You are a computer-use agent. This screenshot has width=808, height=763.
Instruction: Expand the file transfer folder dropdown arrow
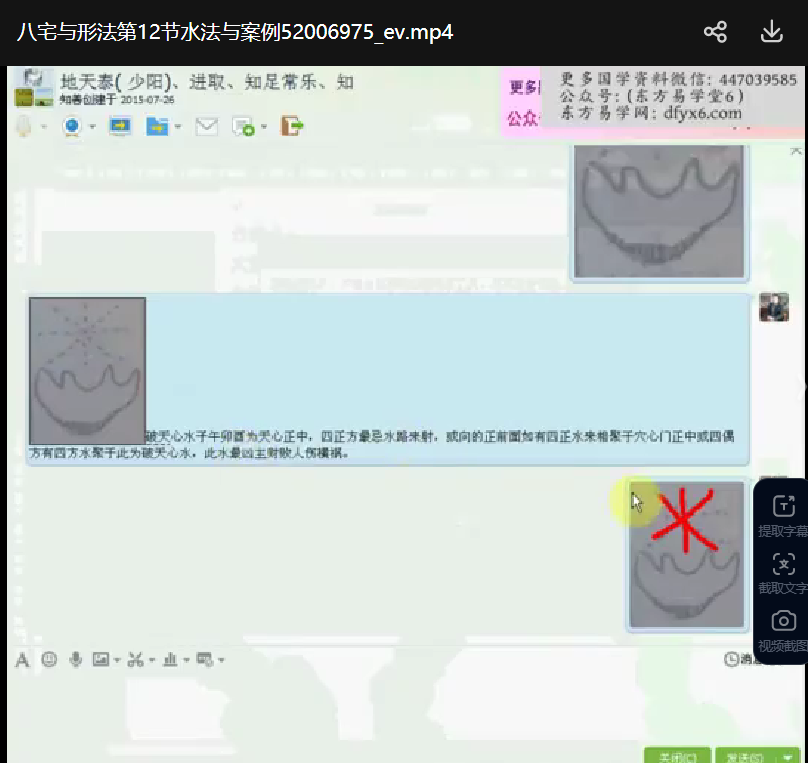click(177, 127)
